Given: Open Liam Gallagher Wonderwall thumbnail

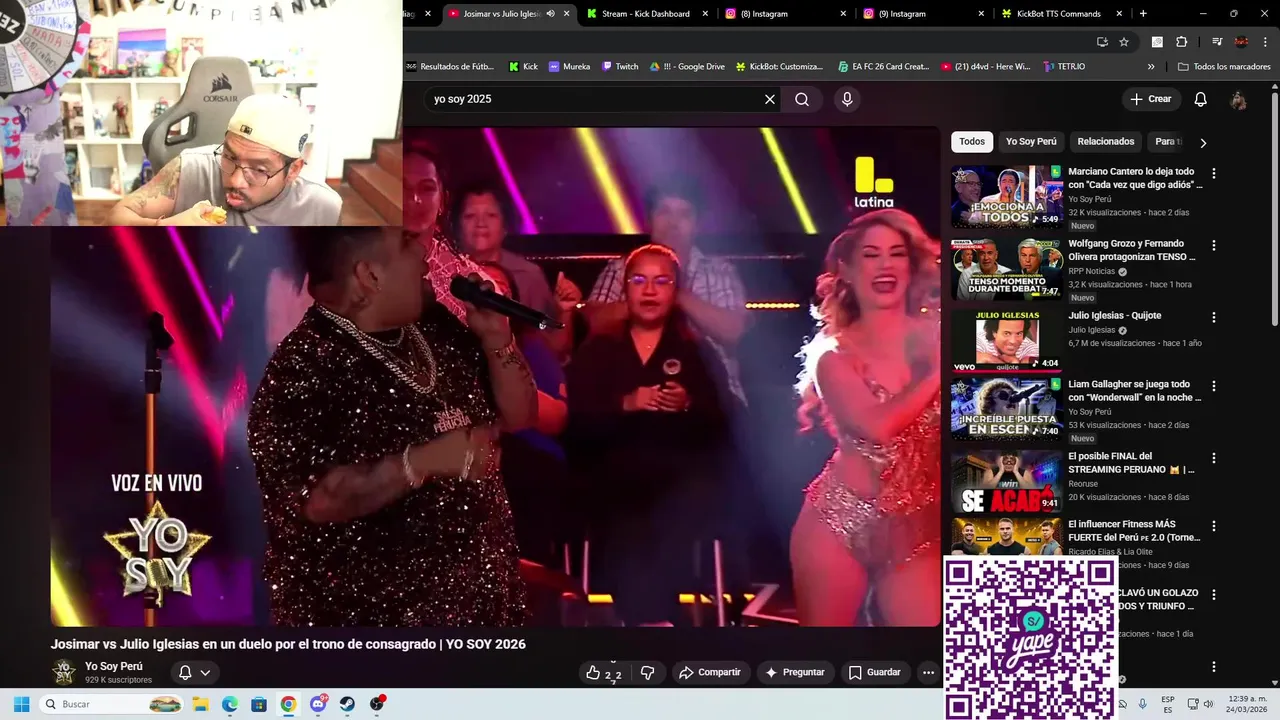Looking at the screenshot, I should point(1006,410).
